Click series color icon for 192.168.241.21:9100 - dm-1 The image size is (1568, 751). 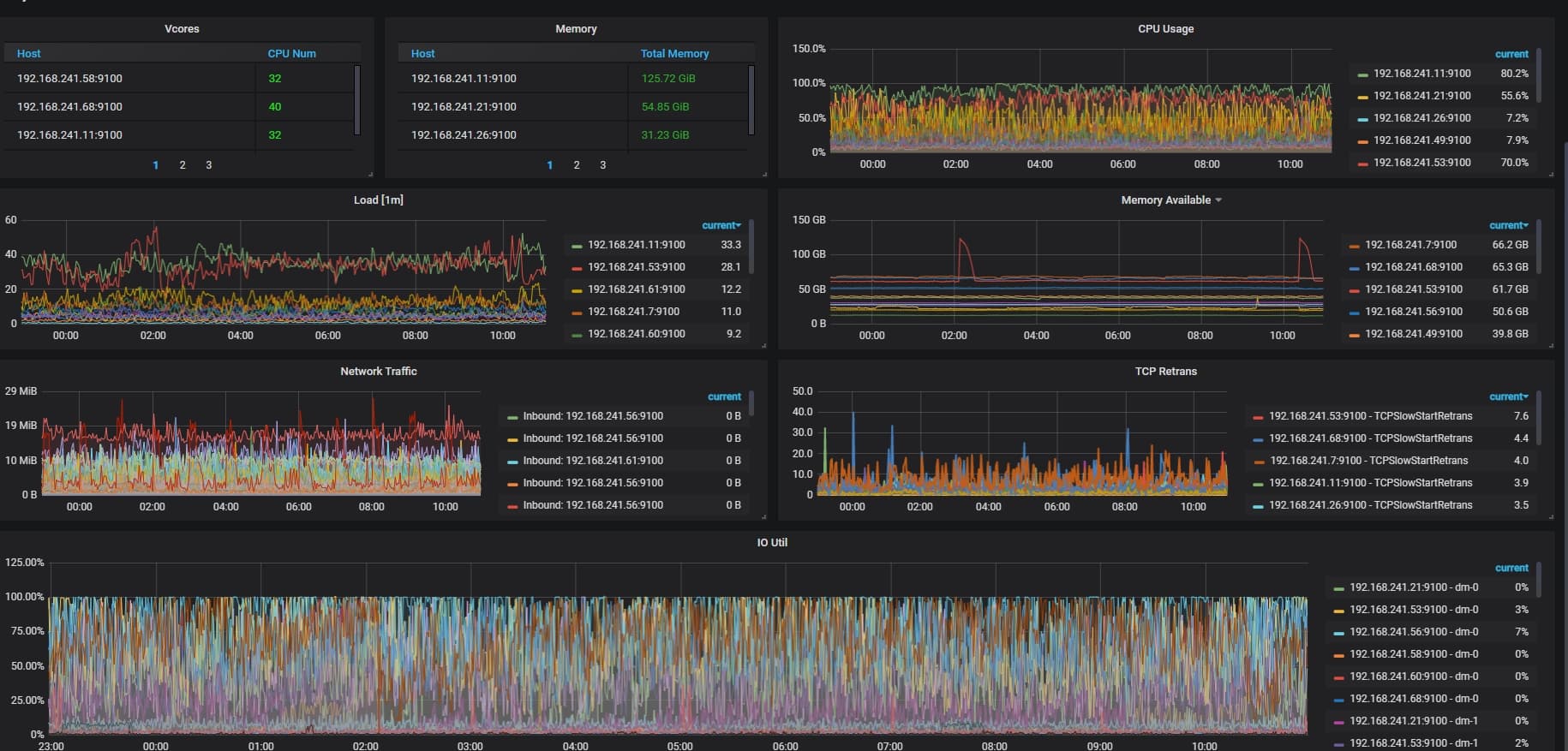1338,722
